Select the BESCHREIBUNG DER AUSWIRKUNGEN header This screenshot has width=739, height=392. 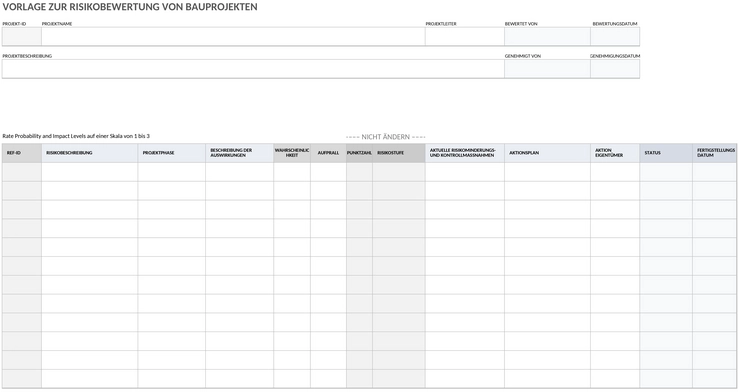click(239, 153)
